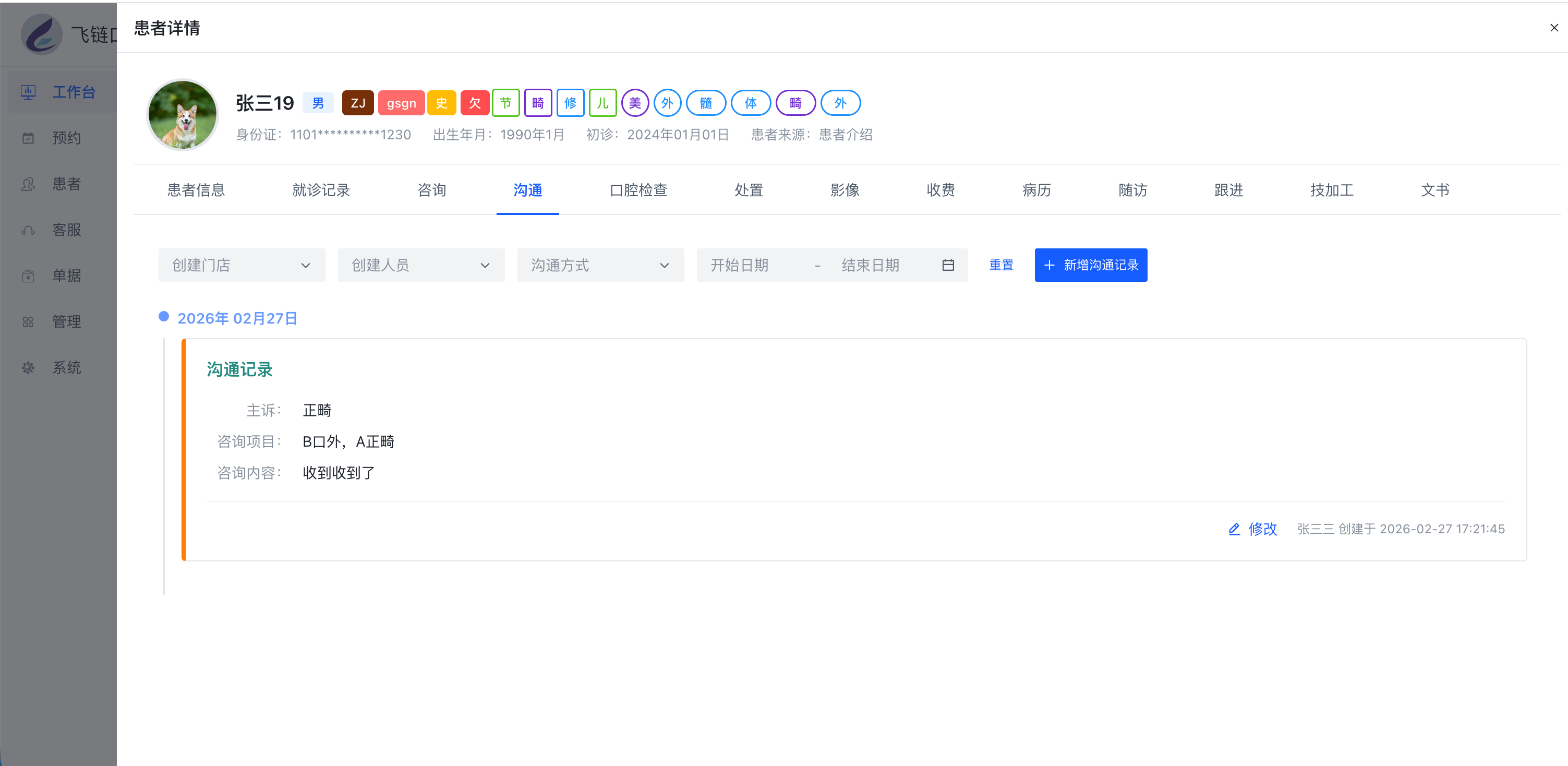
Task: Click the 管理 sidebar grid icon
Action: pyautogui.click(x=28, y=321)
